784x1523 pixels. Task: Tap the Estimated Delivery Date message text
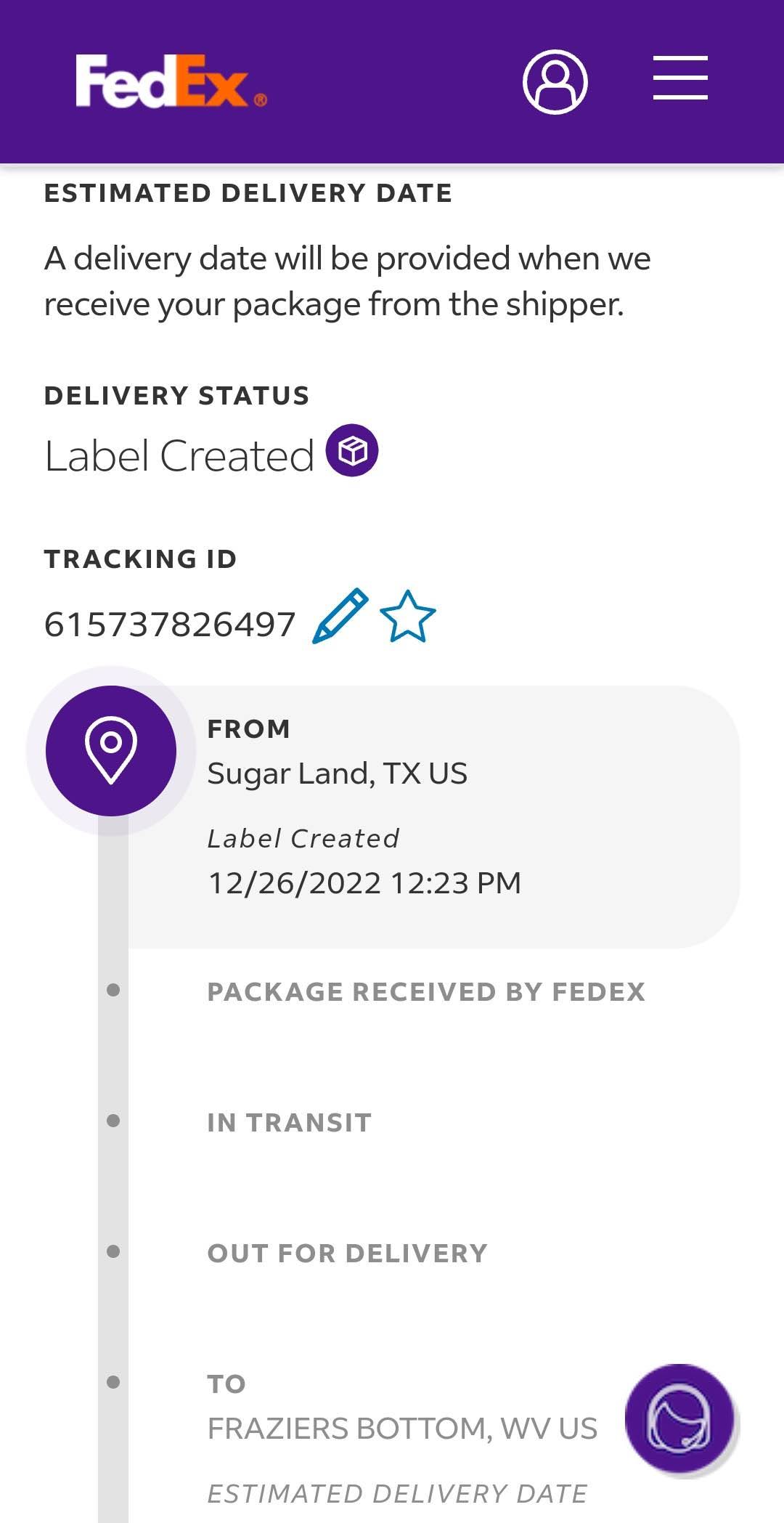pos(347,281)
